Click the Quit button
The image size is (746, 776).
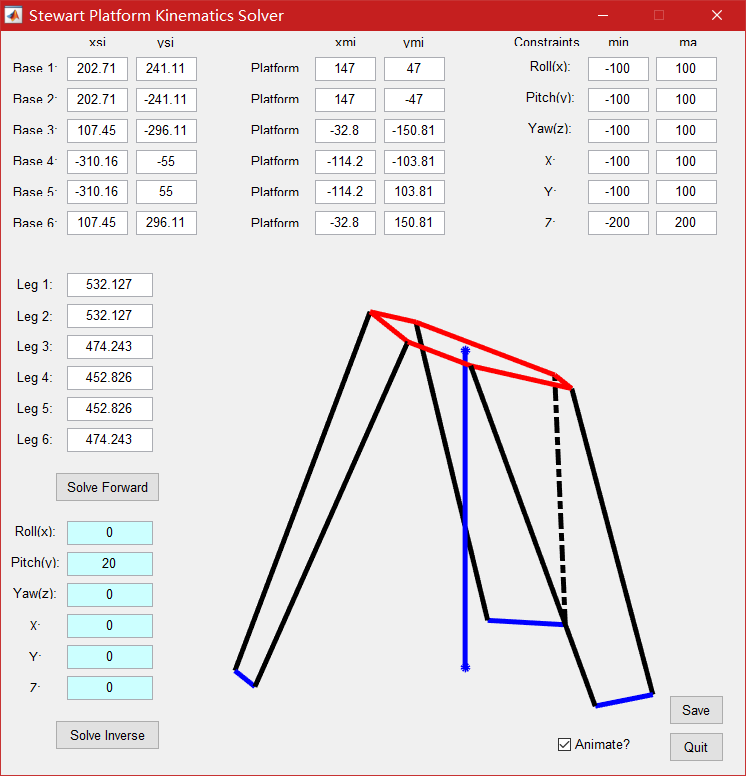tap(695, 747)
